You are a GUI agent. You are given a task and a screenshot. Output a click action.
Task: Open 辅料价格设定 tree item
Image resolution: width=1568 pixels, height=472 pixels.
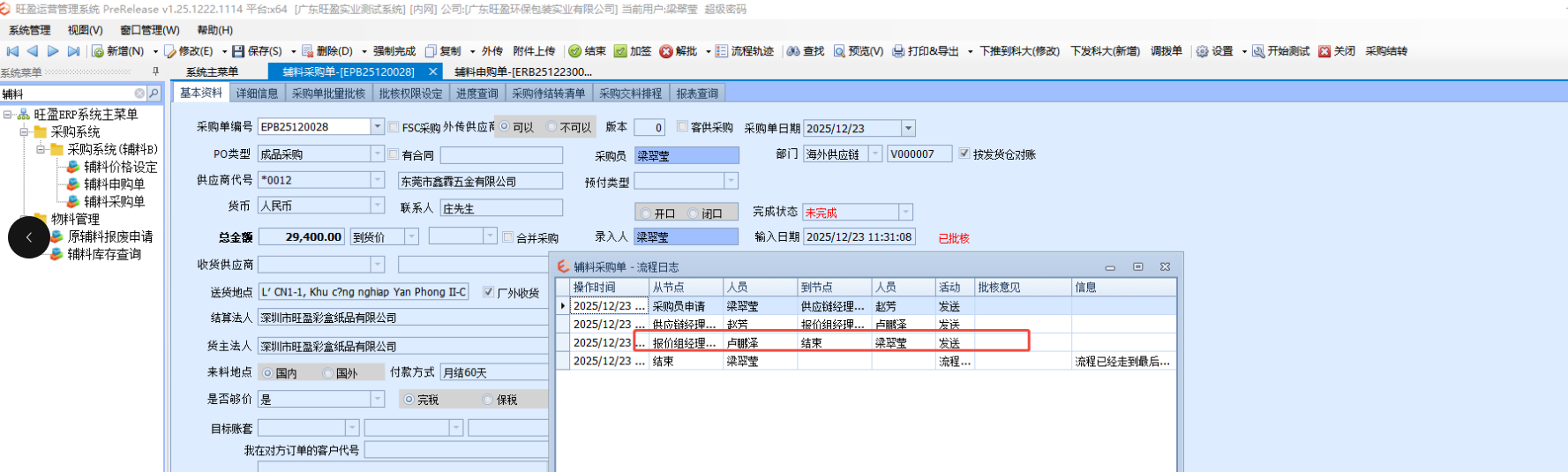pyautogui.click(x=120, y=167)
